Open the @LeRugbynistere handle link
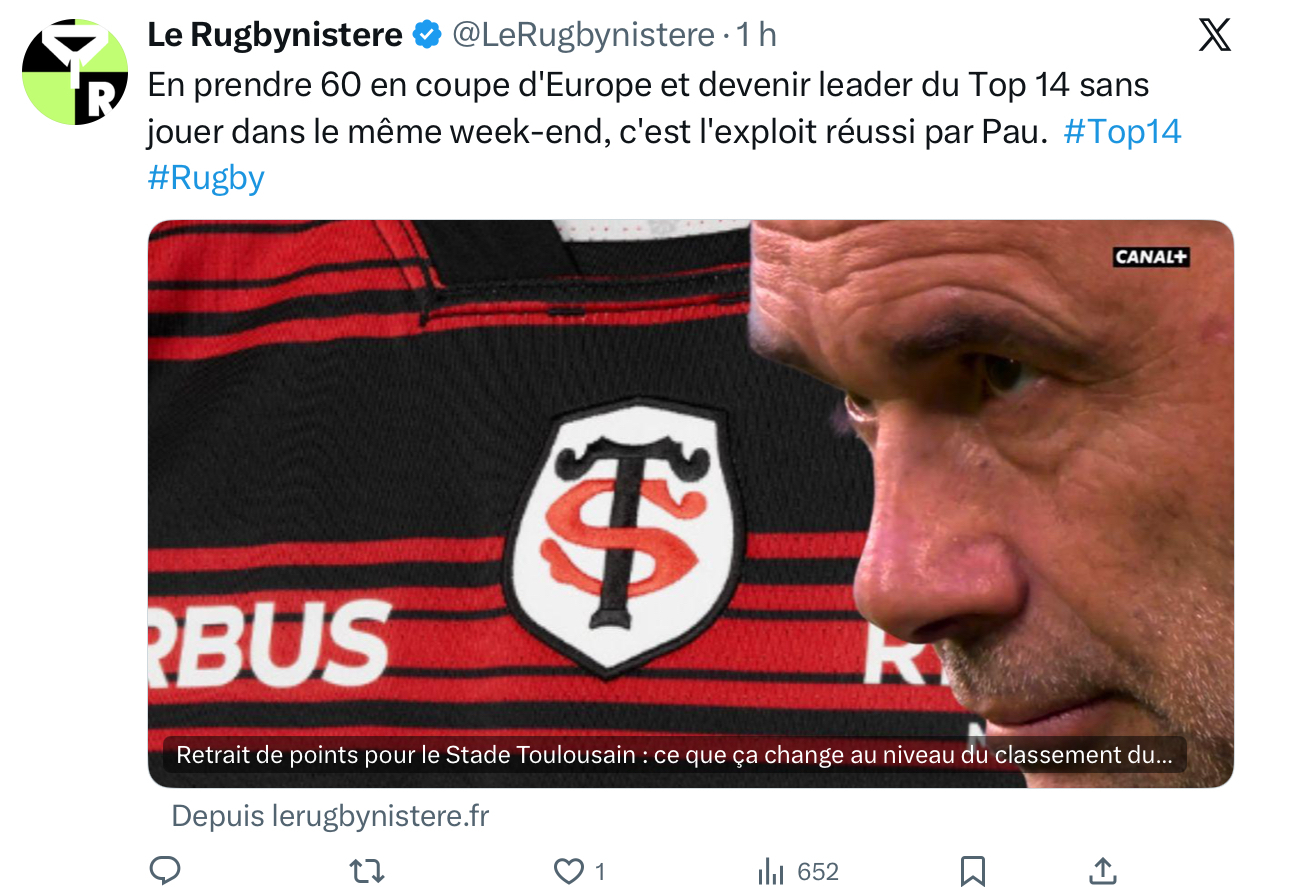This screenshot has width=1298, height=887. [584, 35]
